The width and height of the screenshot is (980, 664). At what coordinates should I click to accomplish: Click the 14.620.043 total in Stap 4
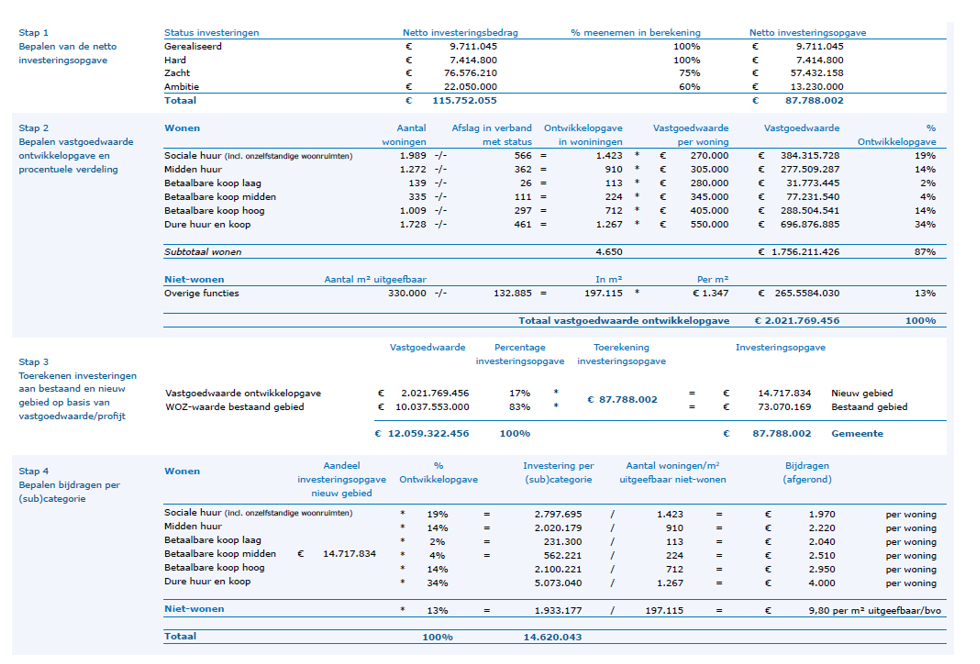coord(552,636)
